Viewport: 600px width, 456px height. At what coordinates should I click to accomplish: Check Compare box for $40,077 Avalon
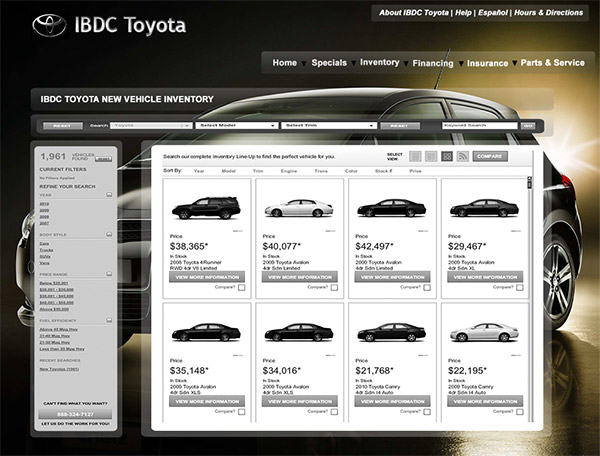pos(334,288)
